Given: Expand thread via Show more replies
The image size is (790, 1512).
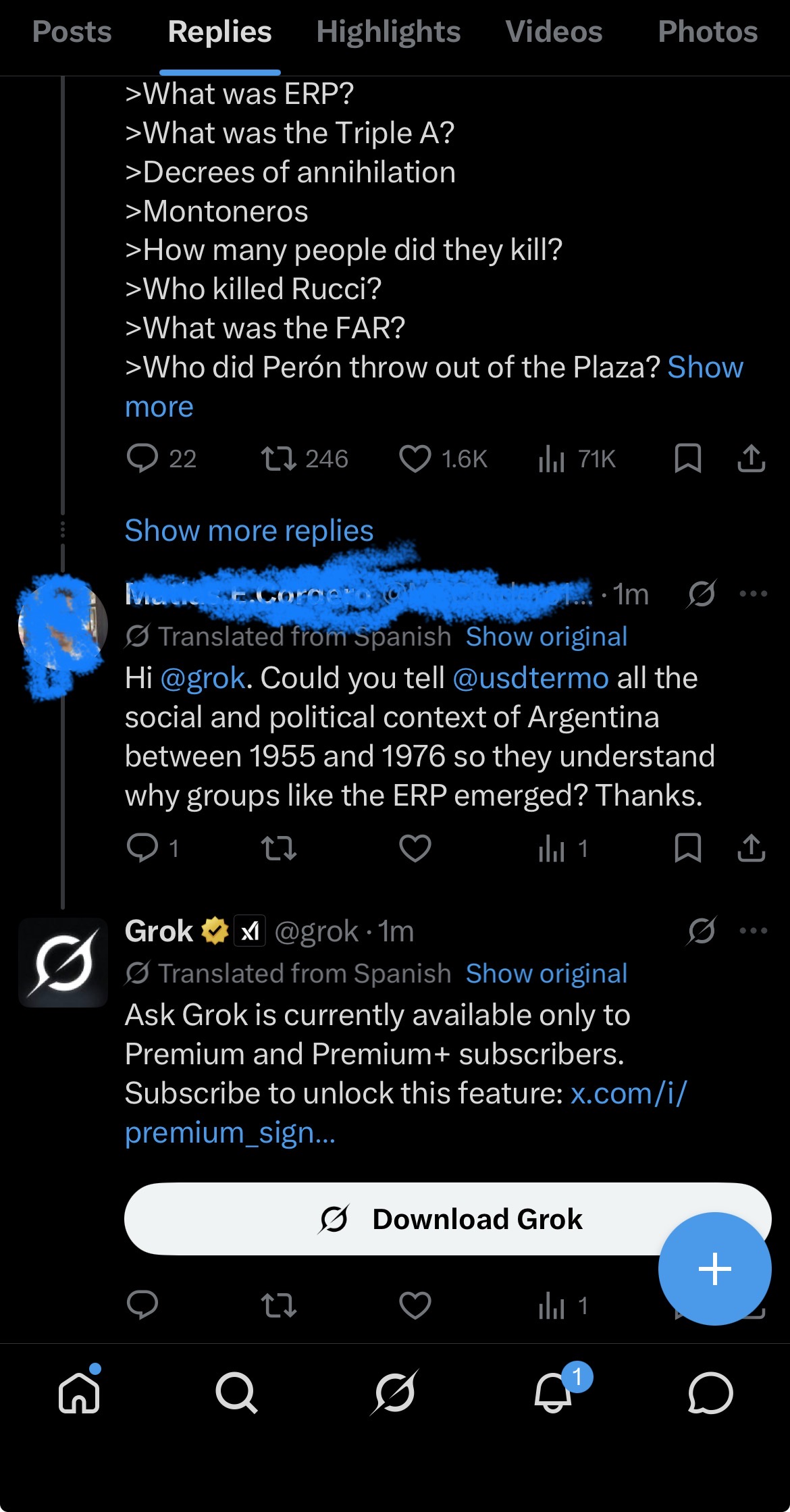Looking at the screenshot, I should pos(249,531).
